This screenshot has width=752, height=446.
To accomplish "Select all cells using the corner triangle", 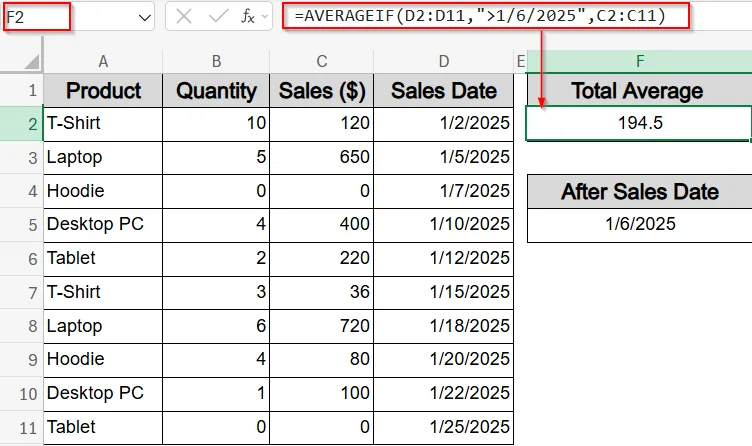I will 31,61.
